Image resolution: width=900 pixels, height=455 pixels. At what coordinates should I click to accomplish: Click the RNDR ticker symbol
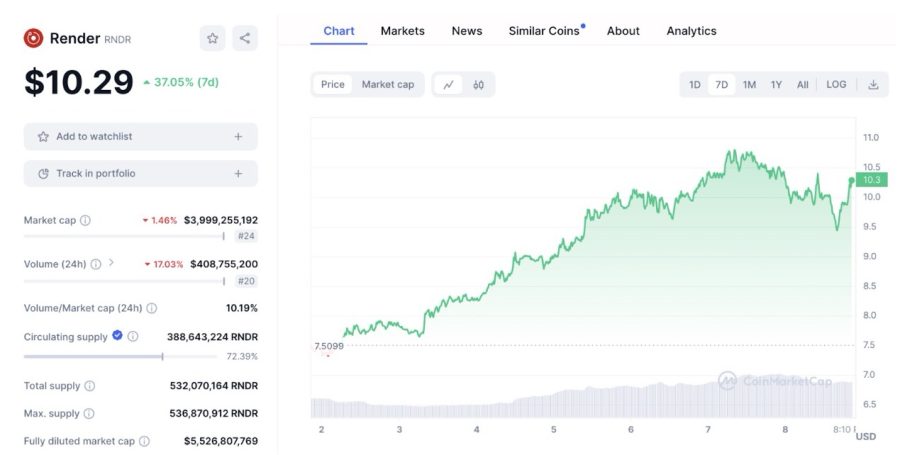[x=118, y=40]
